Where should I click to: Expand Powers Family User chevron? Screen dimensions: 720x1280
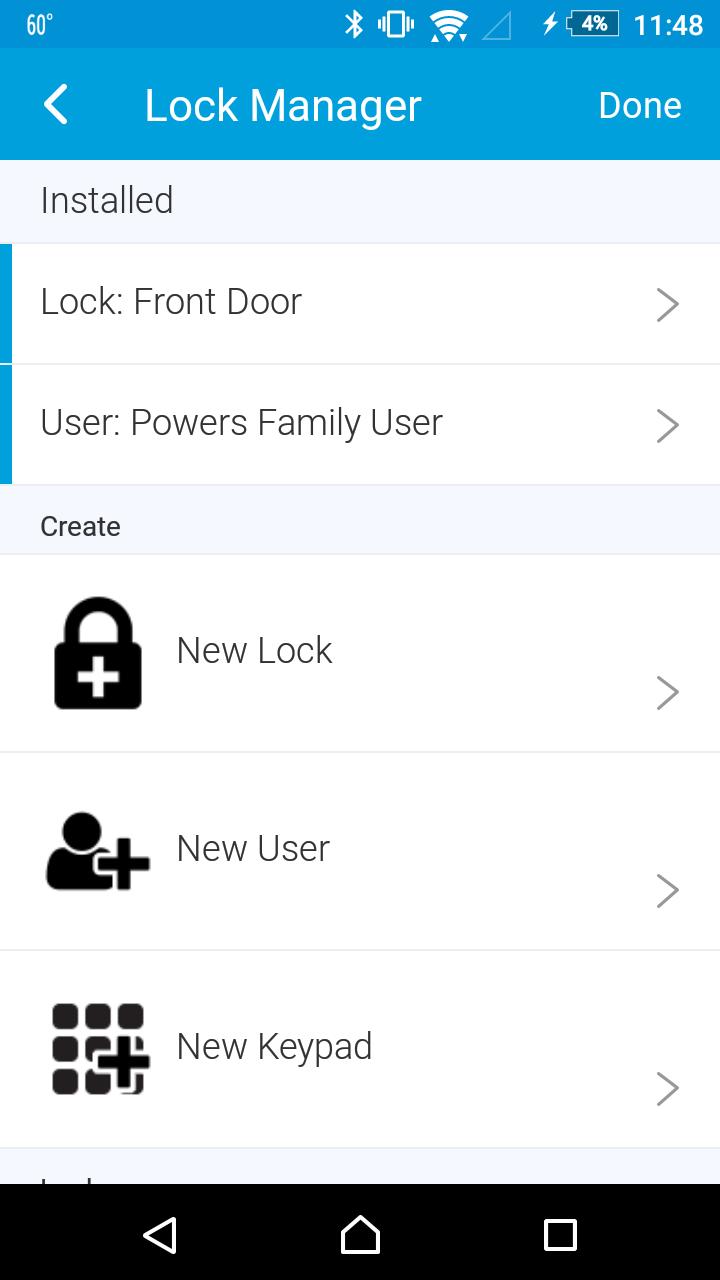pos(667,426)
